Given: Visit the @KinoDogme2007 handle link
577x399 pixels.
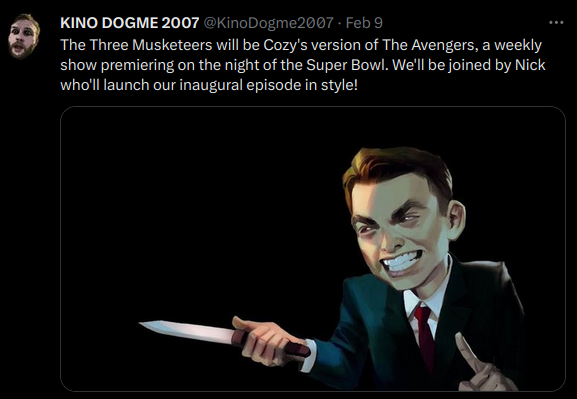Looking at the screenshot, I should (268, 23).
